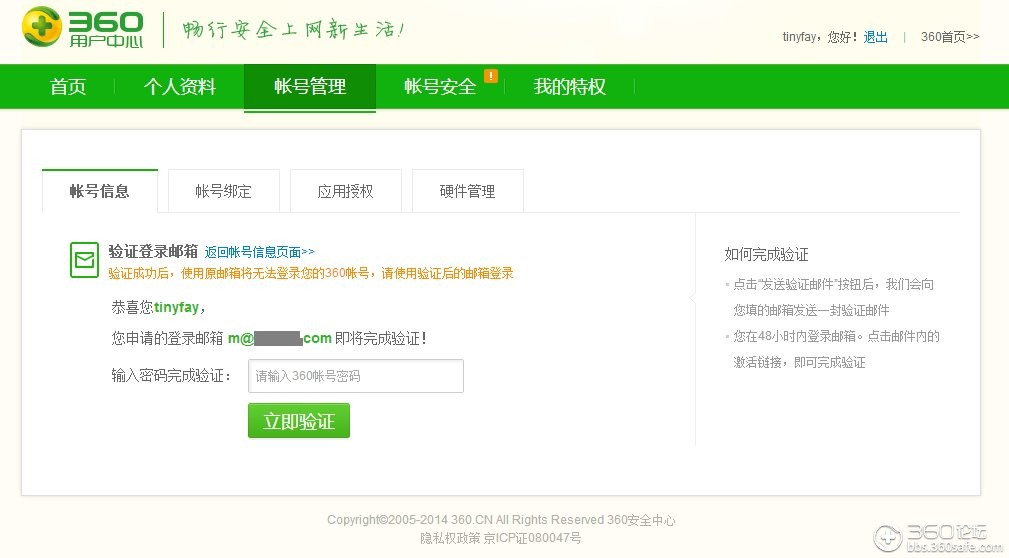Click the green tinyfay username in the greeting
The width and height of the screenshot is (1009, 558).
pos(176,308)
